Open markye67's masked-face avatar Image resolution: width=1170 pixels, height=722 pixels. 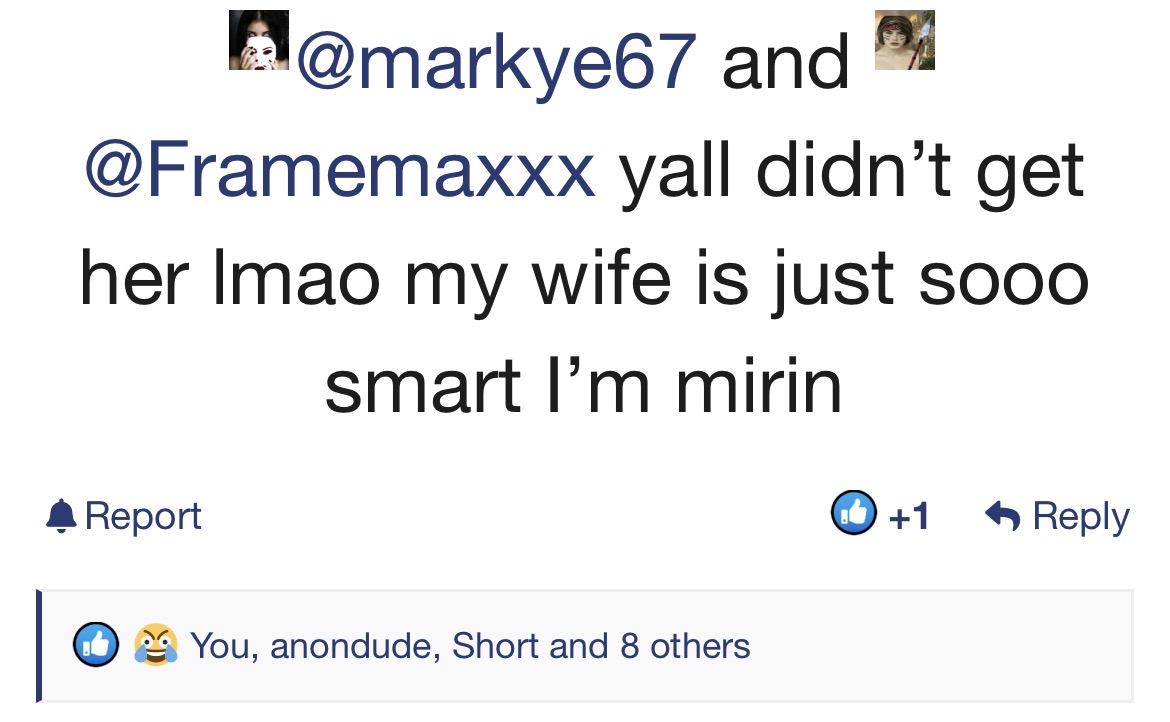[259, 40]
